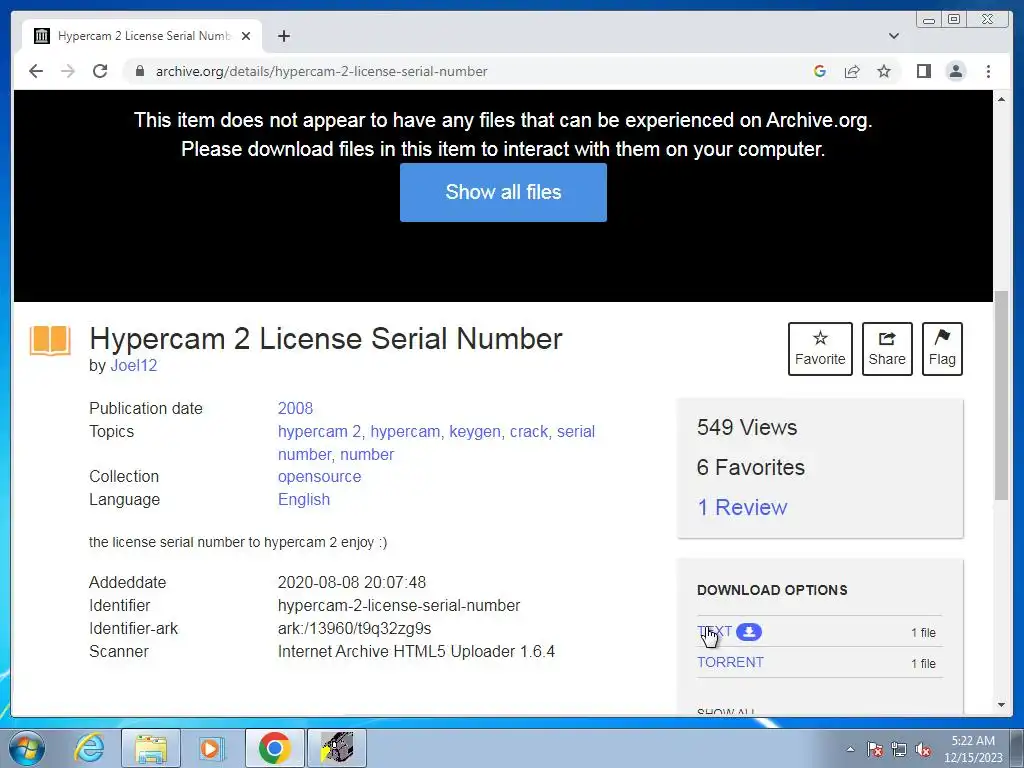Open the hypercam topic link

pos(405,432)
